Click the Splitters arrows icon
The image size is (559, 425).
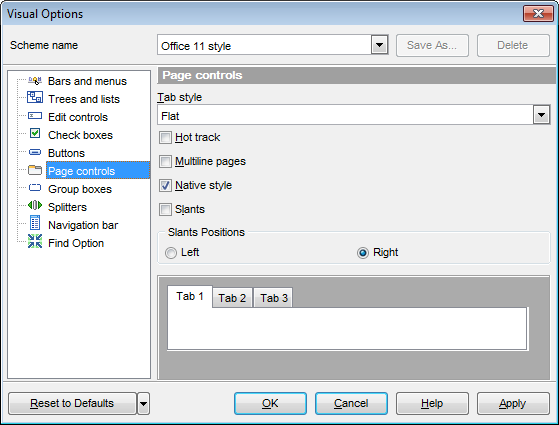(x=35, y=205)
